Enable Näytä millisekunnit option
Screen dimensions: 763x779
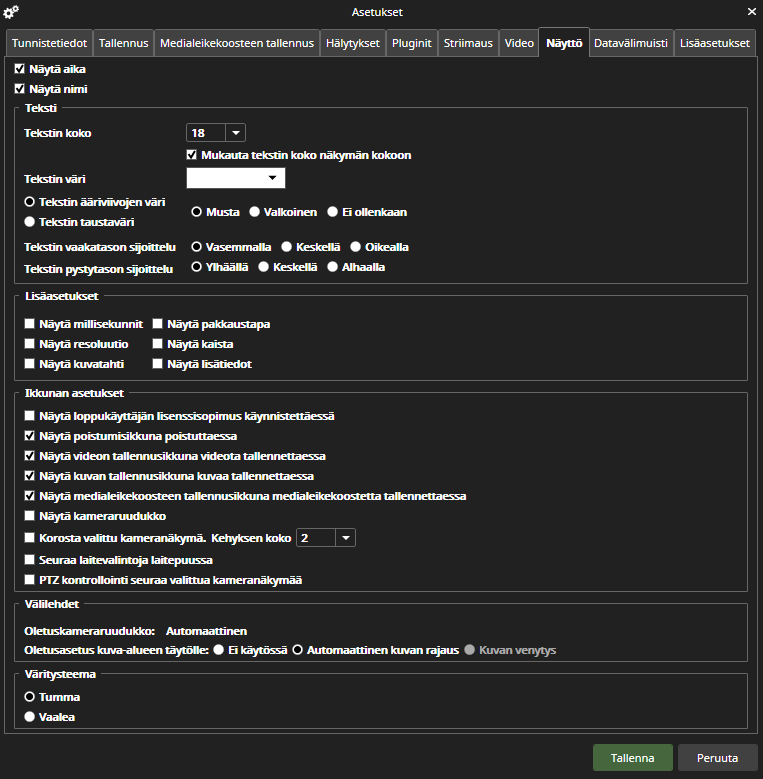(30, 324)
